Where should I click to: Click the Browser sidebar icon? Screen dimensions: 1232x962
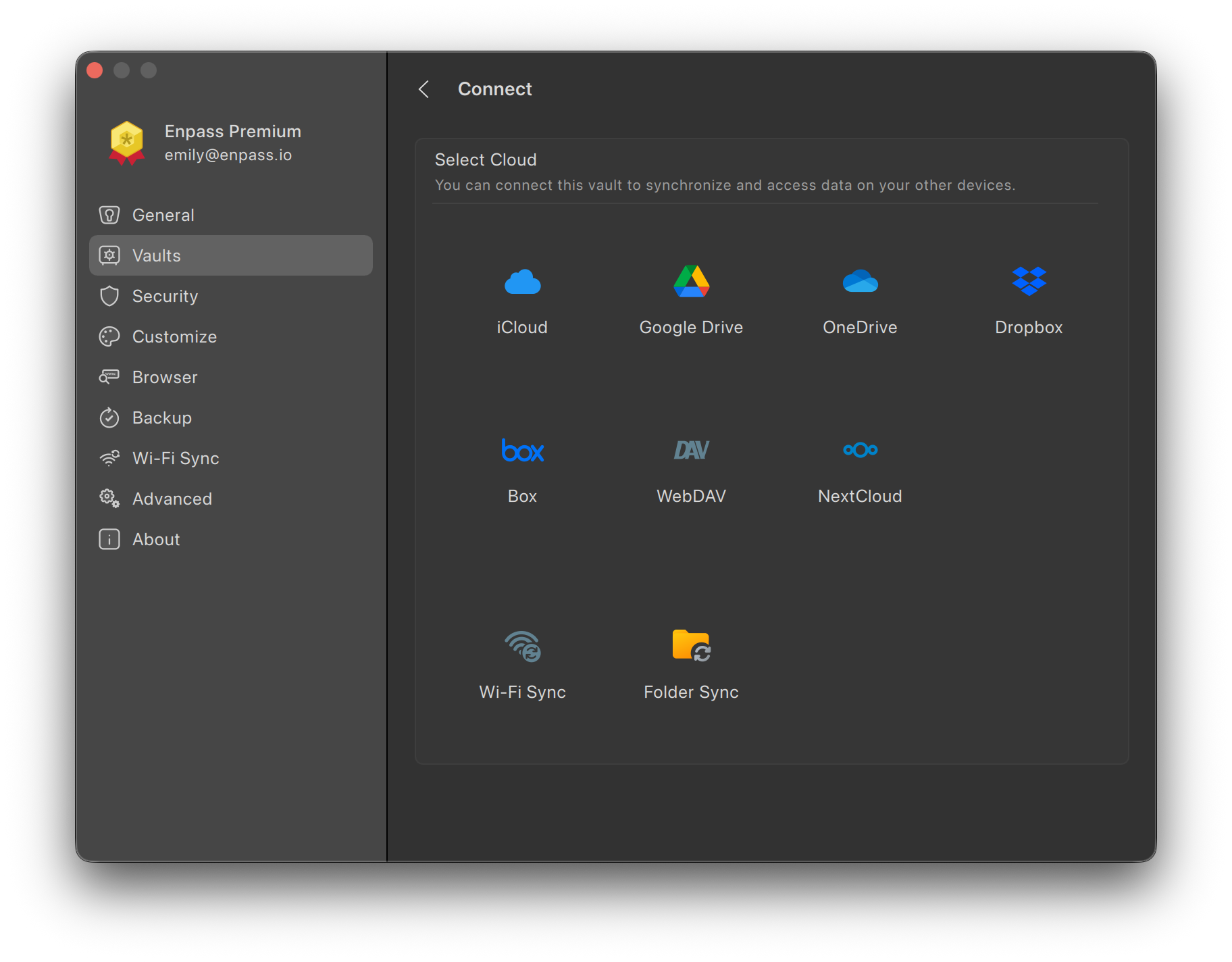tap(109, 377)
